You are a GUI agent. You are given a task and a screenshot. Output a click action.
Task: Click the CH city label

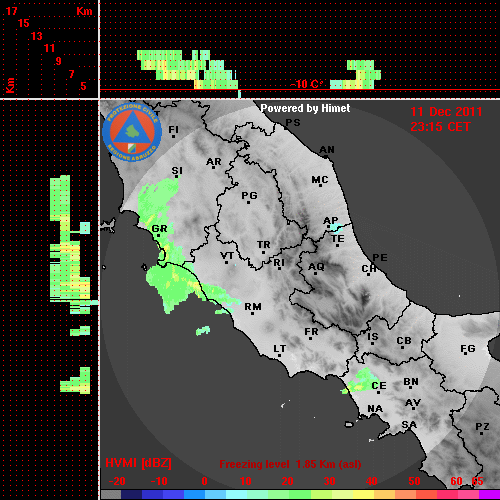[x=369, y=268]
